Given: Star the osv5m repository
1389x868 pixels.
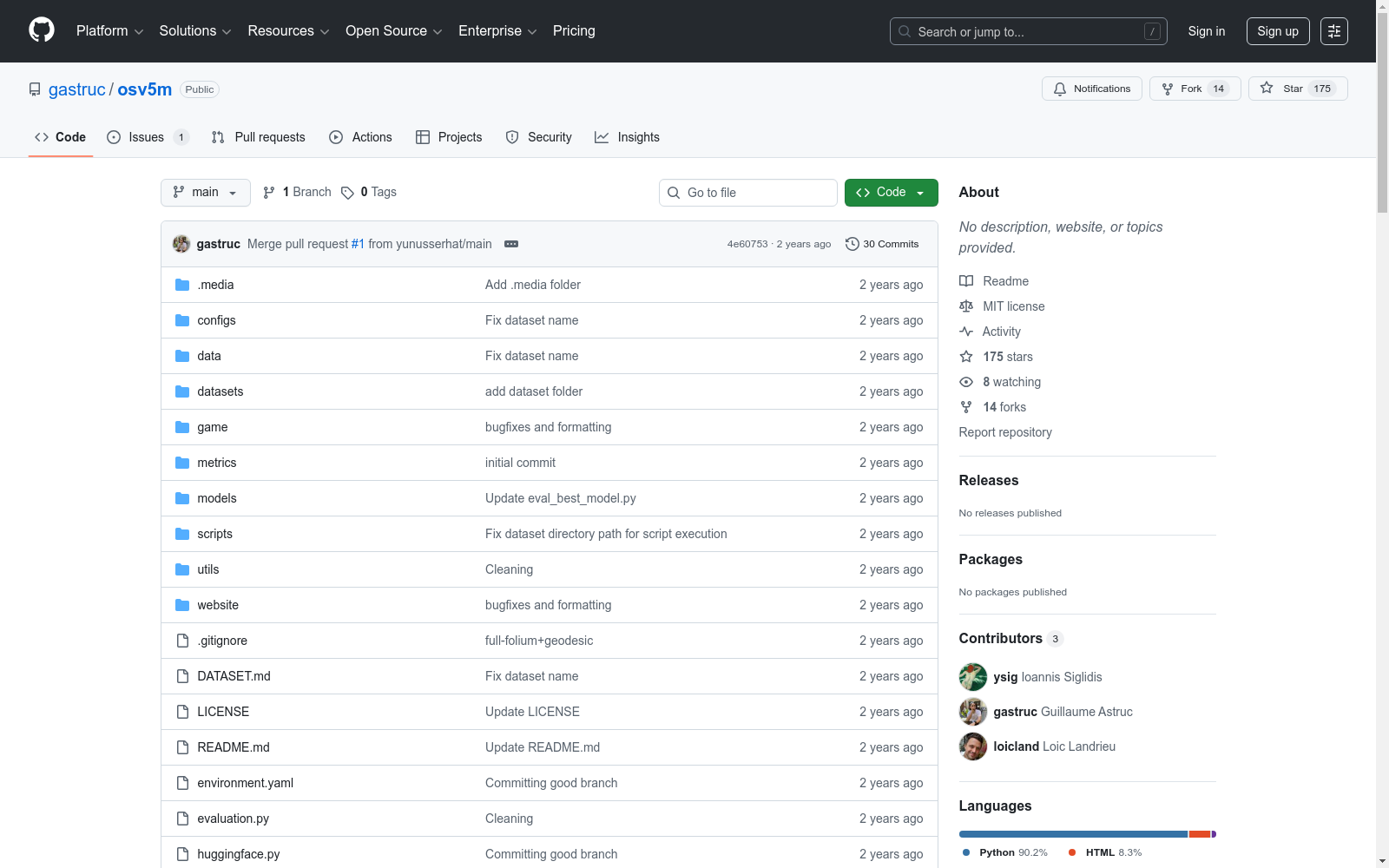Looking at the screenshot, I should tap(1298, 89).
